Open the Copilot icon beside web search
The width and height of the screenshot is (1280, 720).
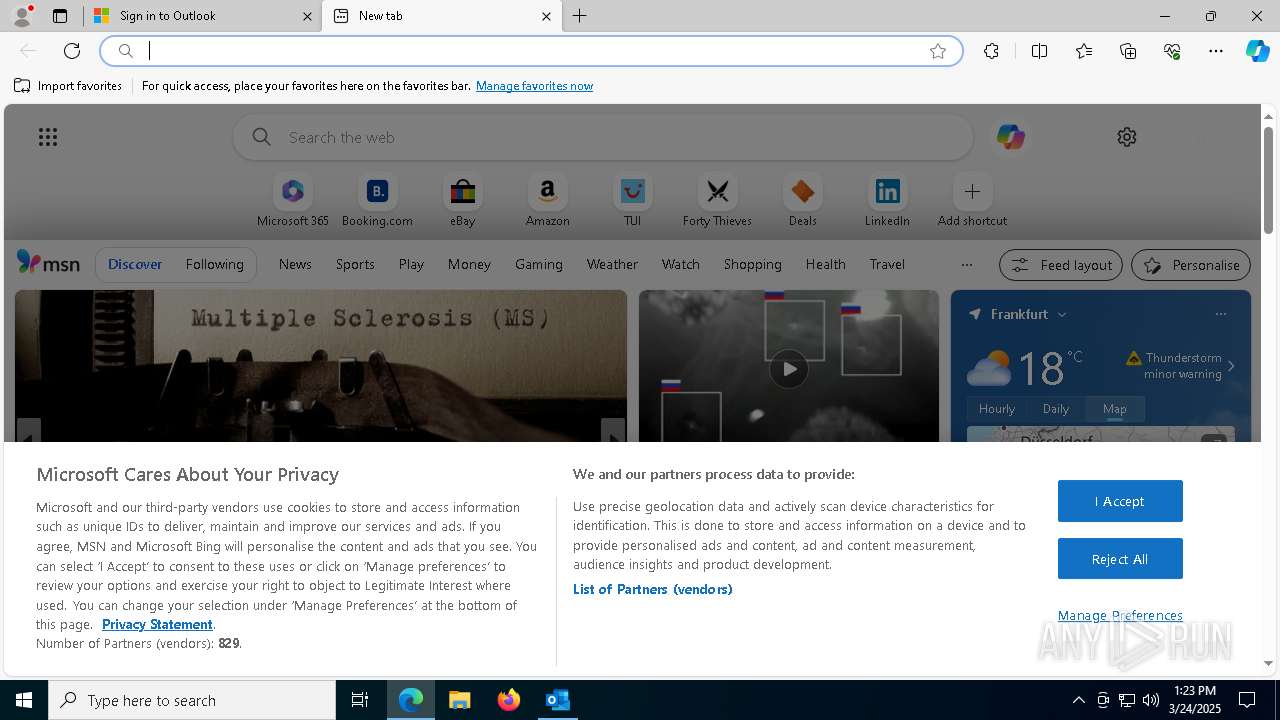tap(1010, 137)
